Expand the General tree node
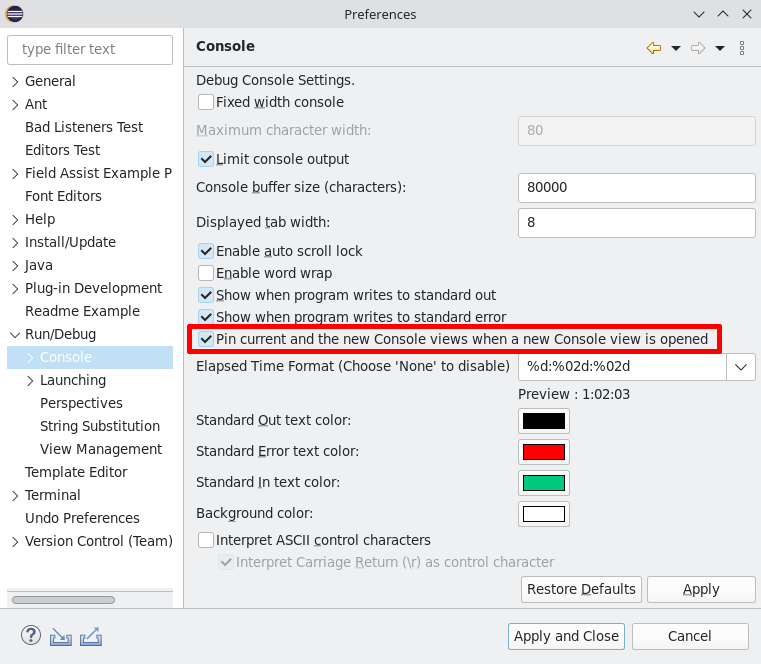Viewport: 761px width, 664px height. [15, 81]
